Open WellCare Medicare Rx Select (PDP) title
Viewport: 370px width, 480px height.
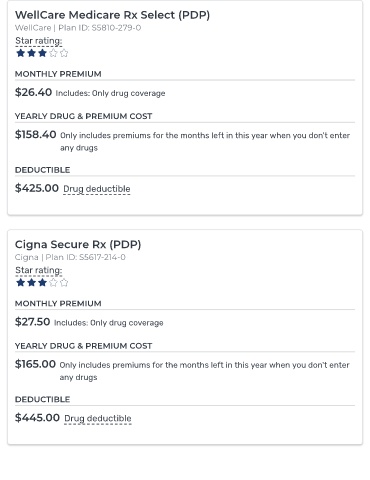(x=112, y=15)
